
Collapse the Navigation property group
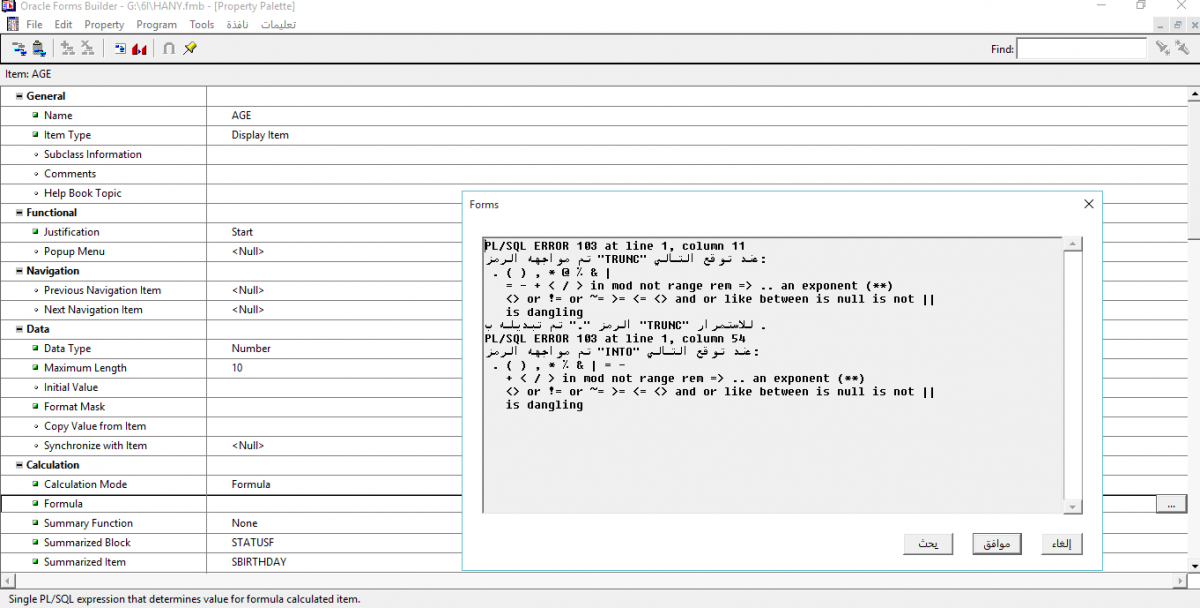pyautogui.click(x=19, y=271)
